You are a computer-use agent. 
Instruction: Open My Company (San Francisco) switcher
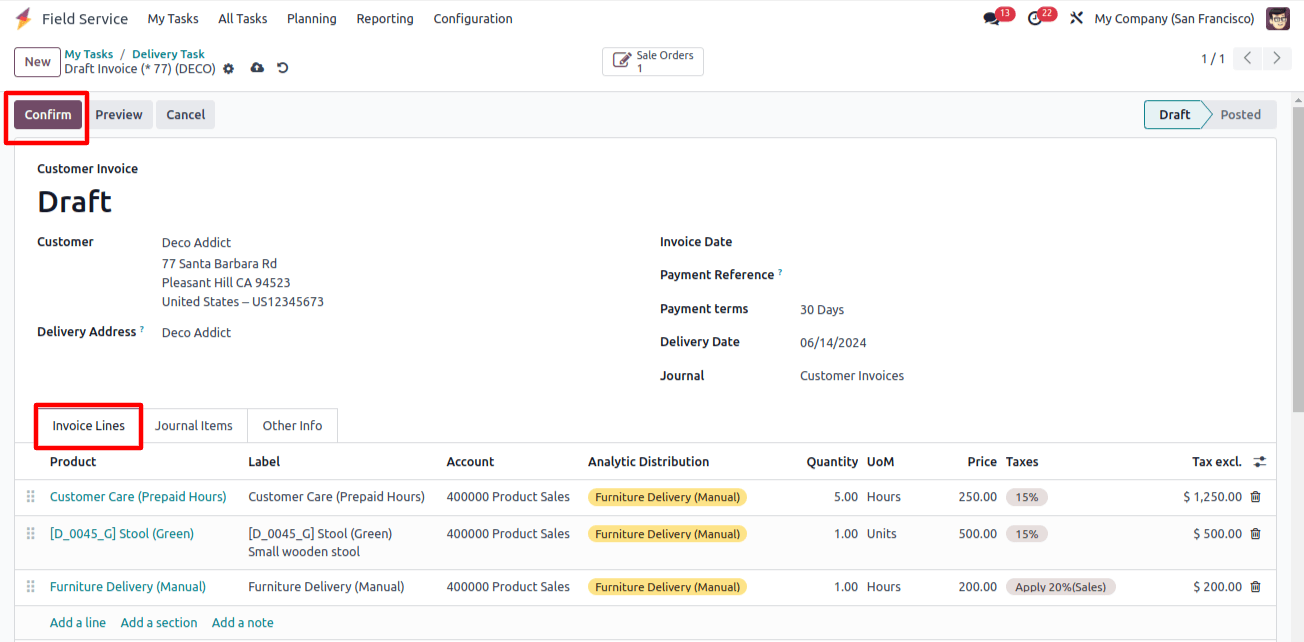coord(1174,19)
